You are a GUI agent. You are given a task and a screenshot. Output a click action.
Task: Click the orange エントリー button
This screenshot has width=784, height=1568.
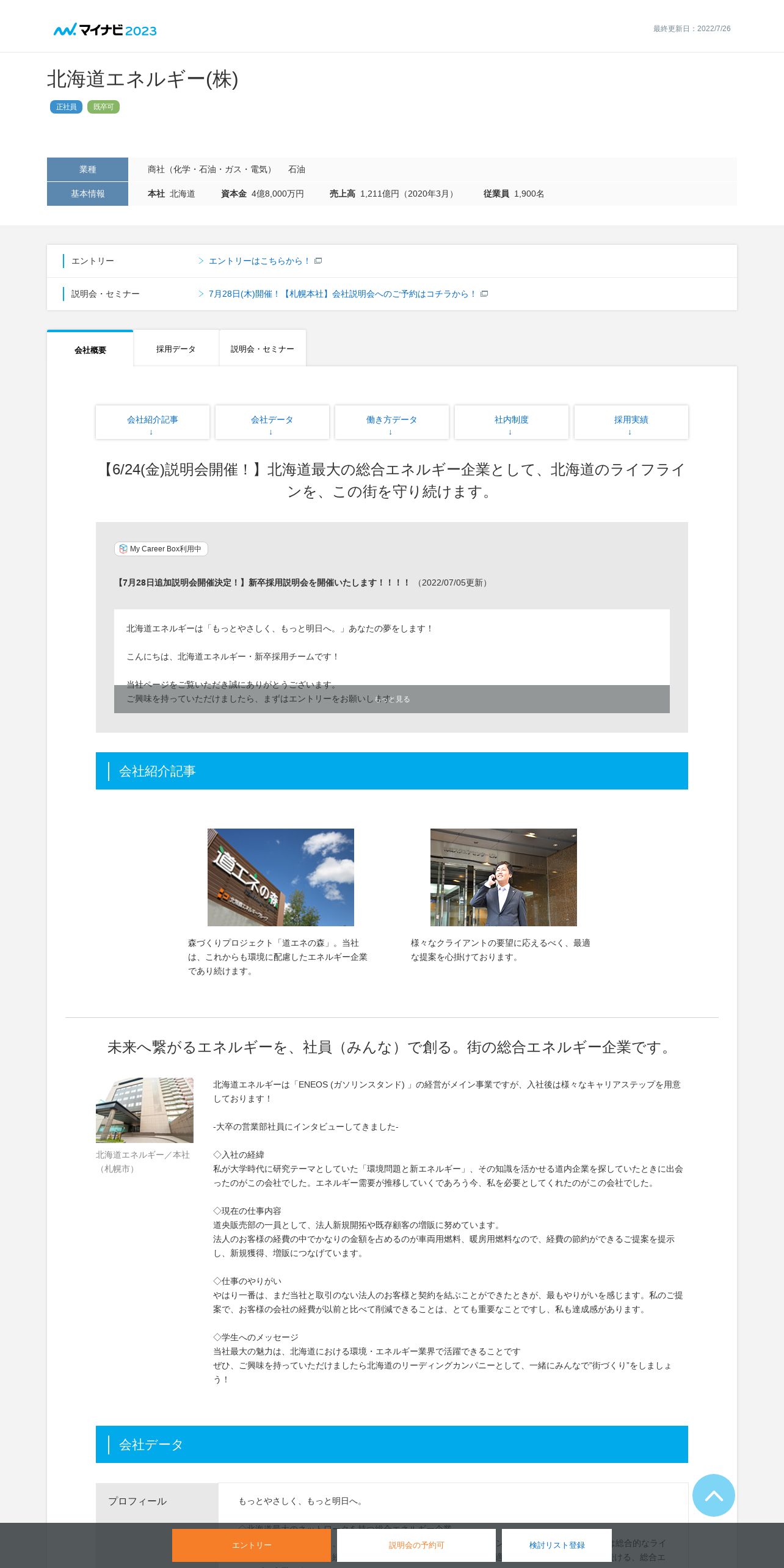(252, 1545)
